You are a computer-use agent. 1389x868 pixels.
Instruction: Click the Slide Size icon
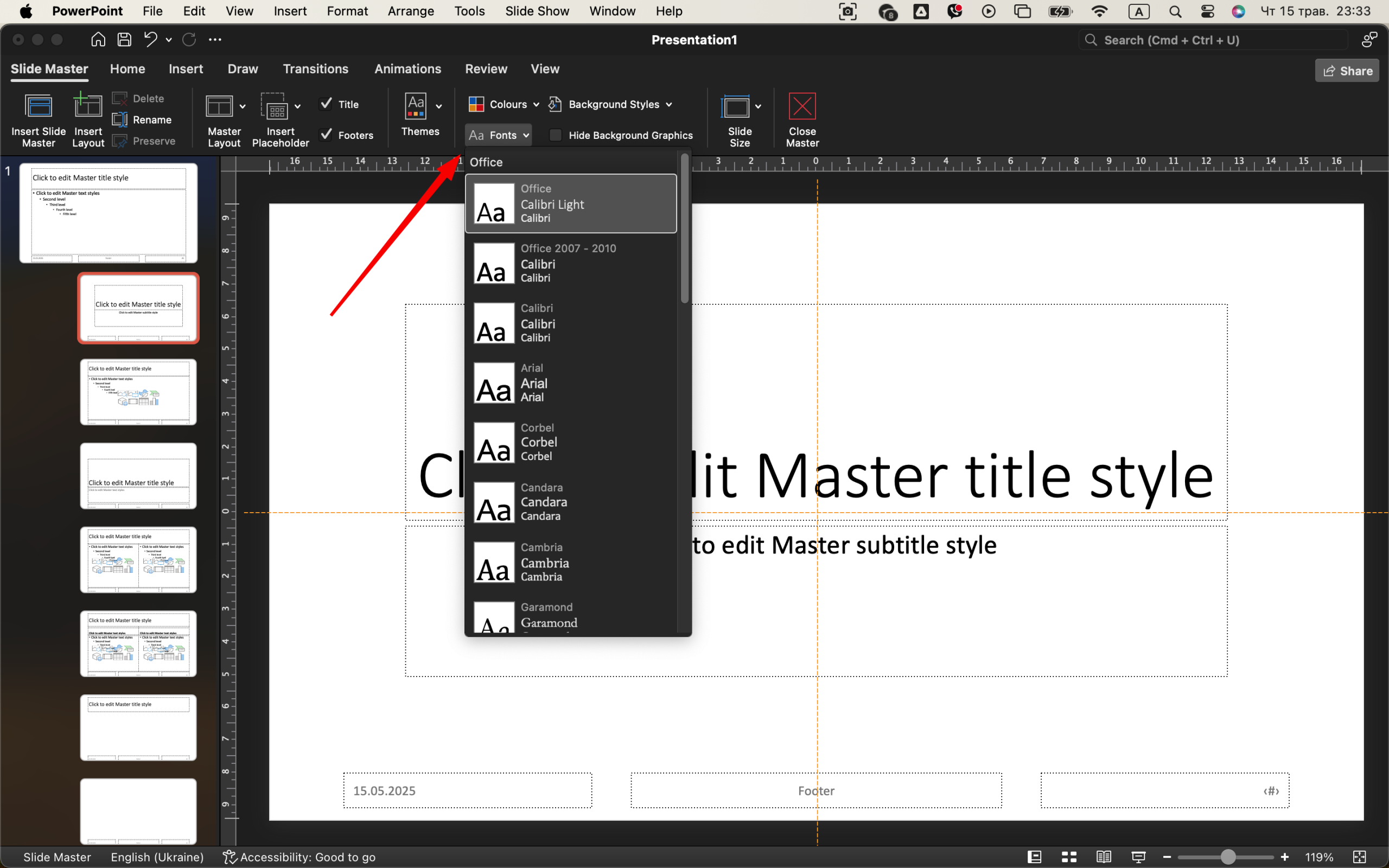pos(736,107)
